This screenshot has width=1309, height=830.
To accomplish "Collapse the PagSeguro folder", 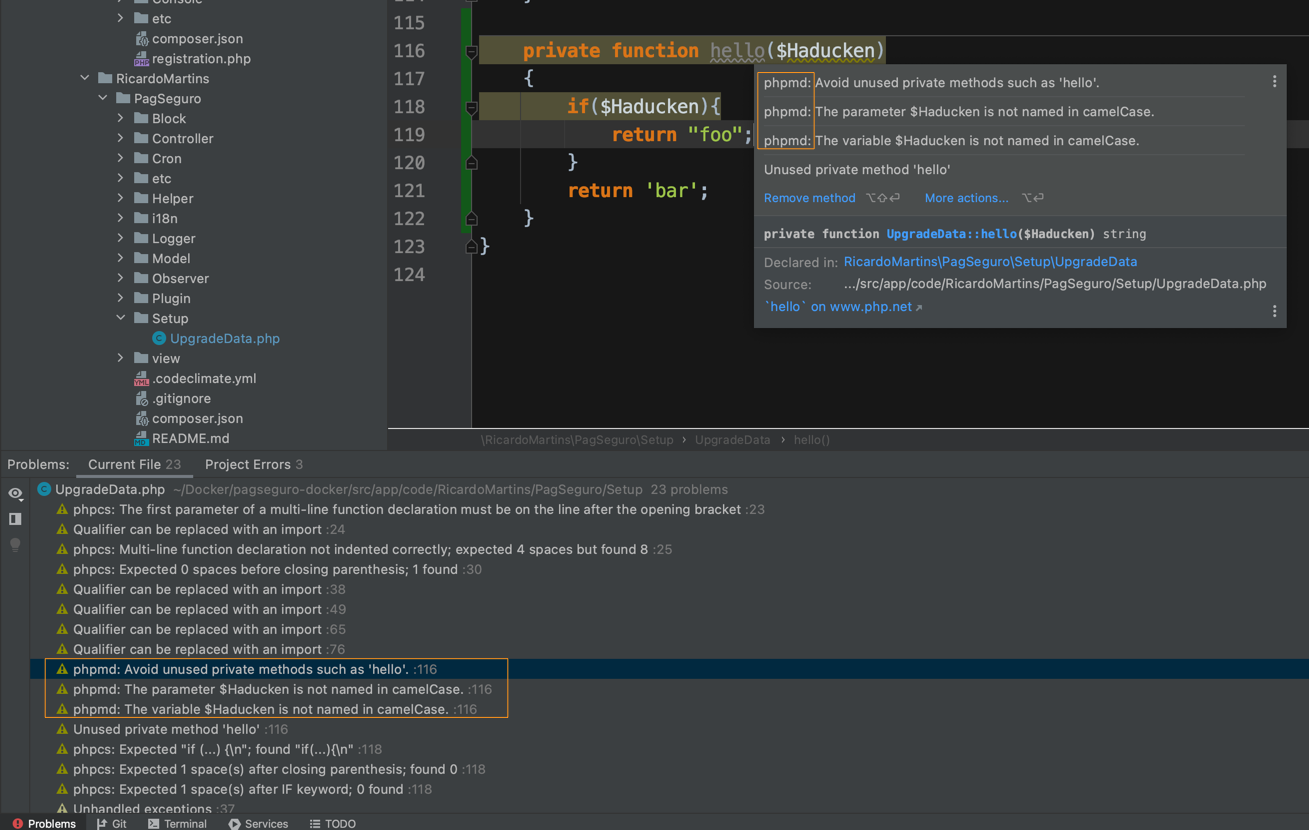I will click(x=103, y=98).
